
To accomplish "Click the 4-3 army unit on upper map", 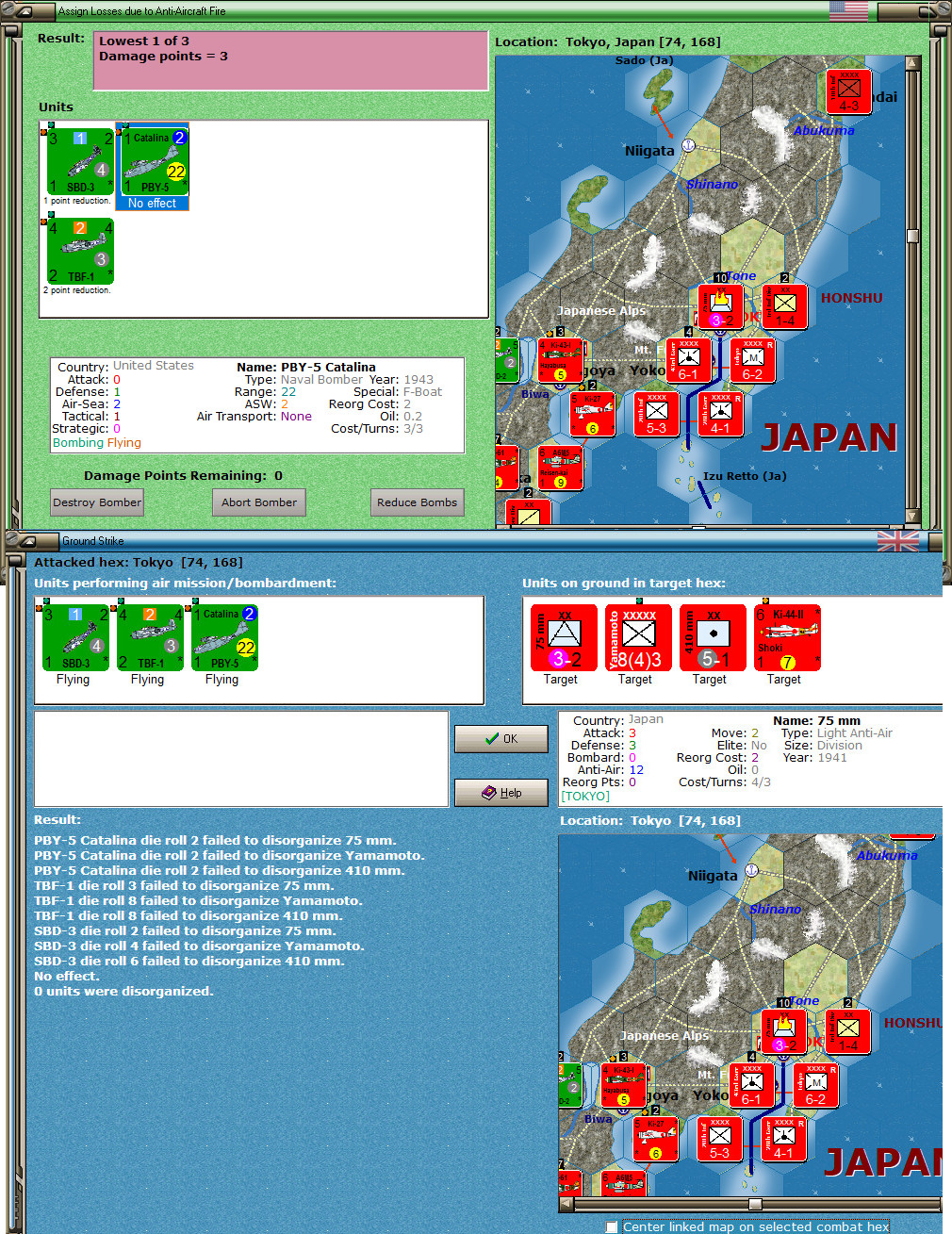I will 849,91.
